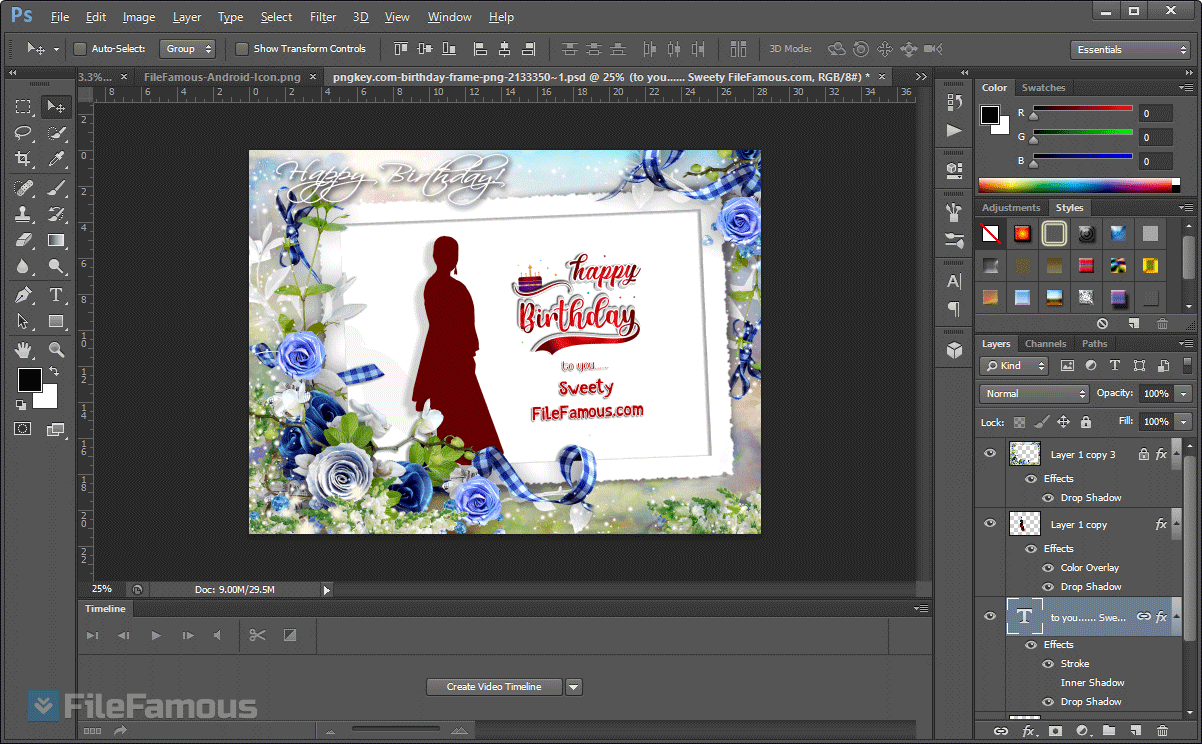
Task: Open the status bar info arrow menu
Action: tap(326, 590)
